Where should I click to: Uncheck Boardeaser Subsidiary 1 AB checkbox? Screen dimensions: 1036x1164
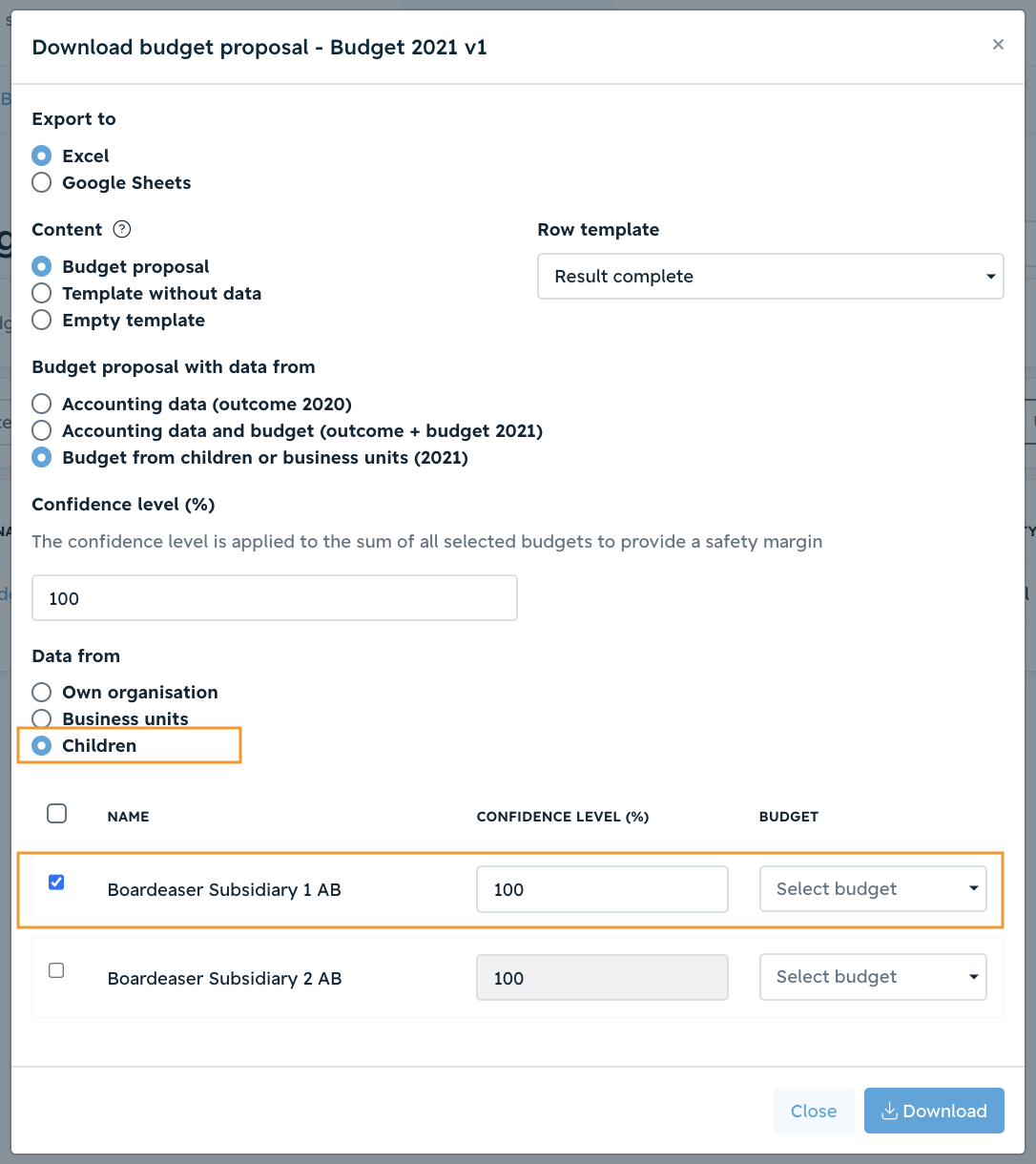pos(56,883)
